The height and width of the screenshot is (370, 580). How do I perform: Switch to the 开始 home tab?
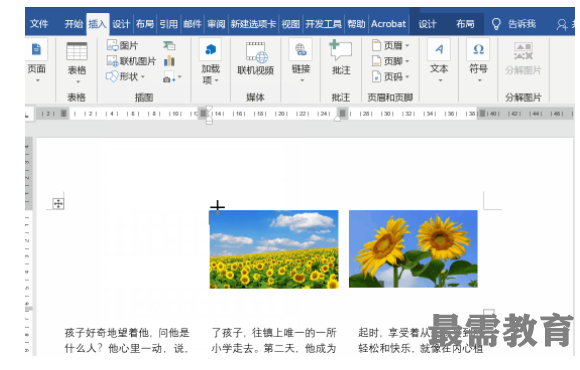pos(74,24)
